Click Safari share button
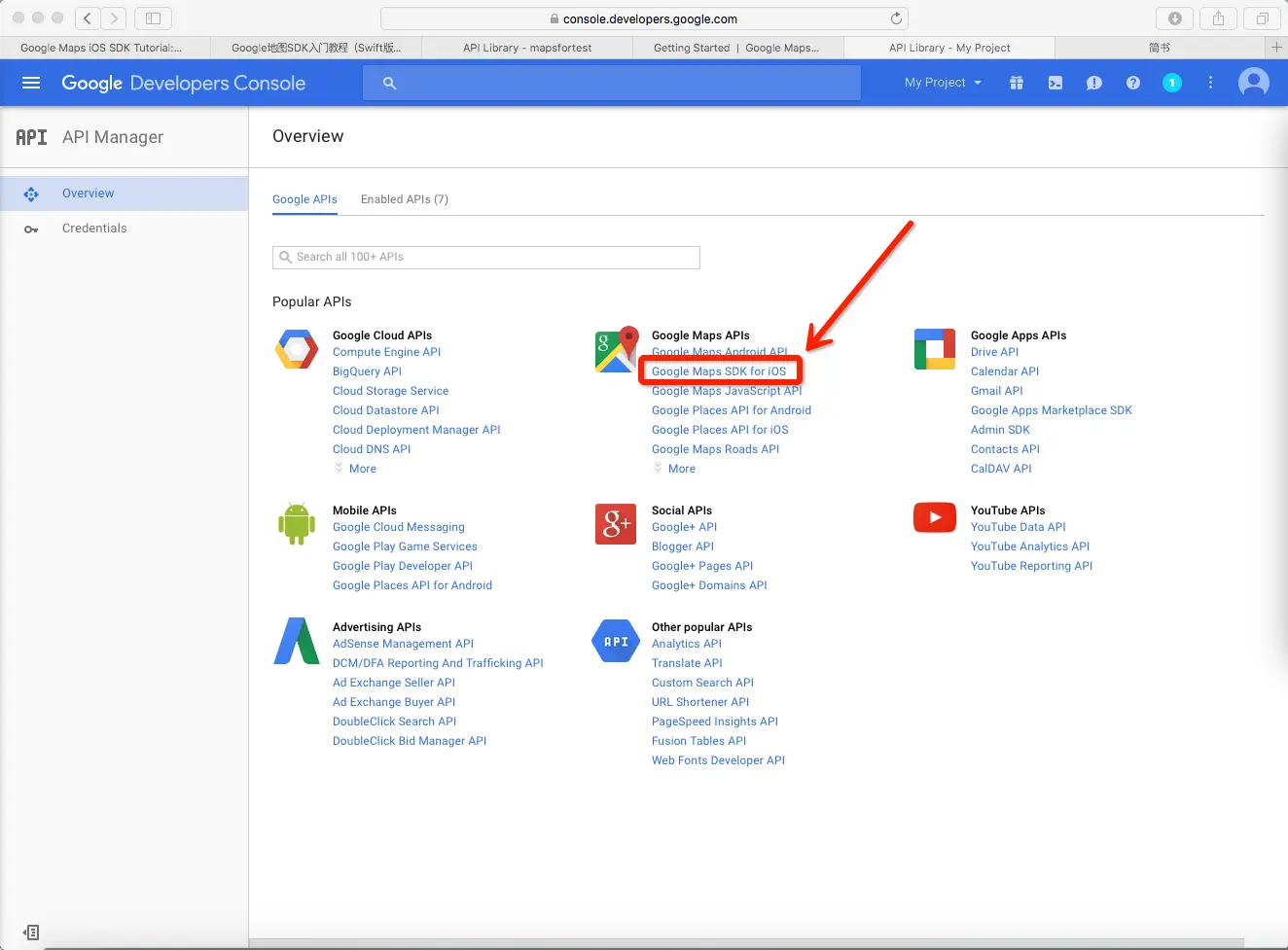The height and width of the screenshot is (950, 1288). point(1218,18)
